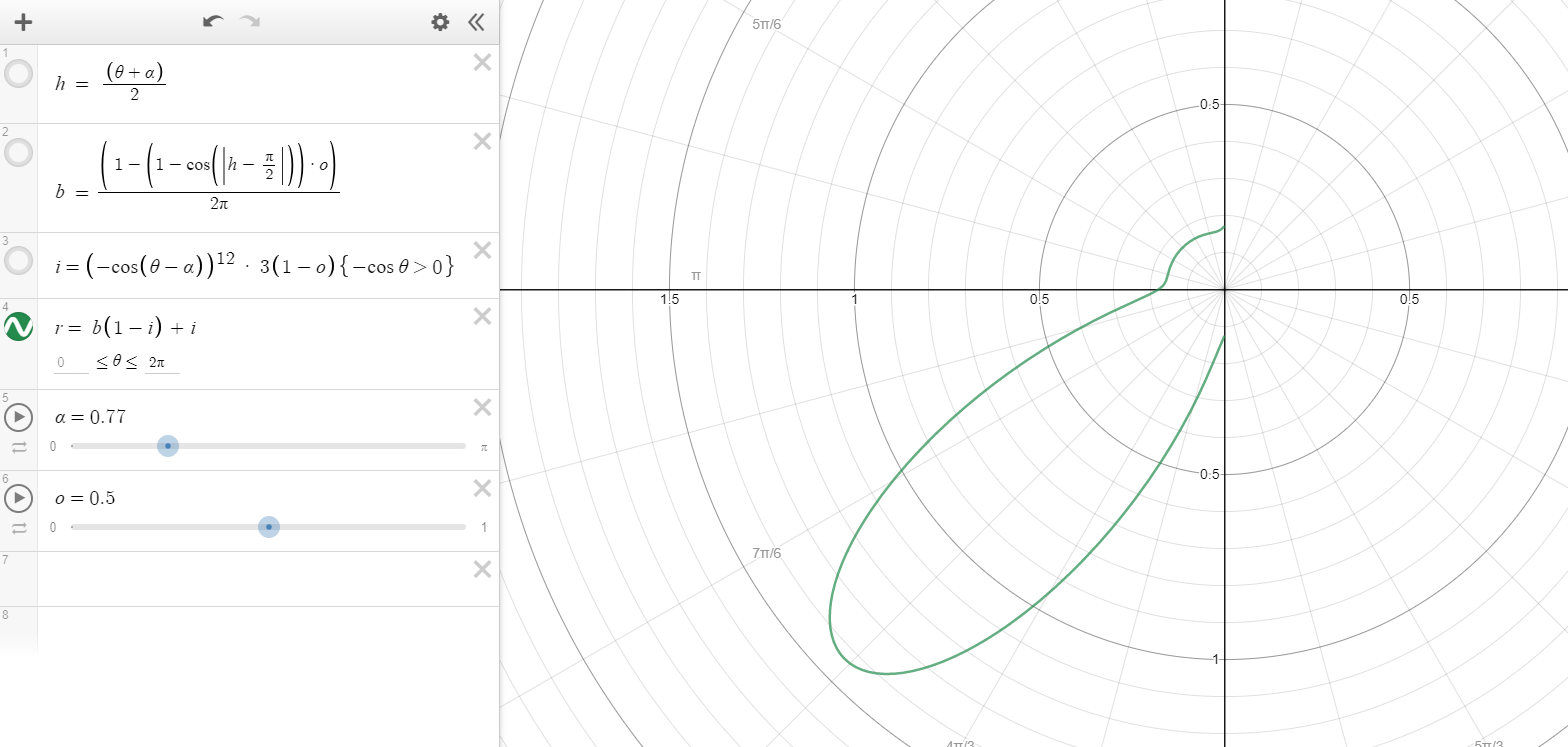Screen dimensions: 1568x747
Task: Click the 5π/6 angle label
Action: [766, 23]
